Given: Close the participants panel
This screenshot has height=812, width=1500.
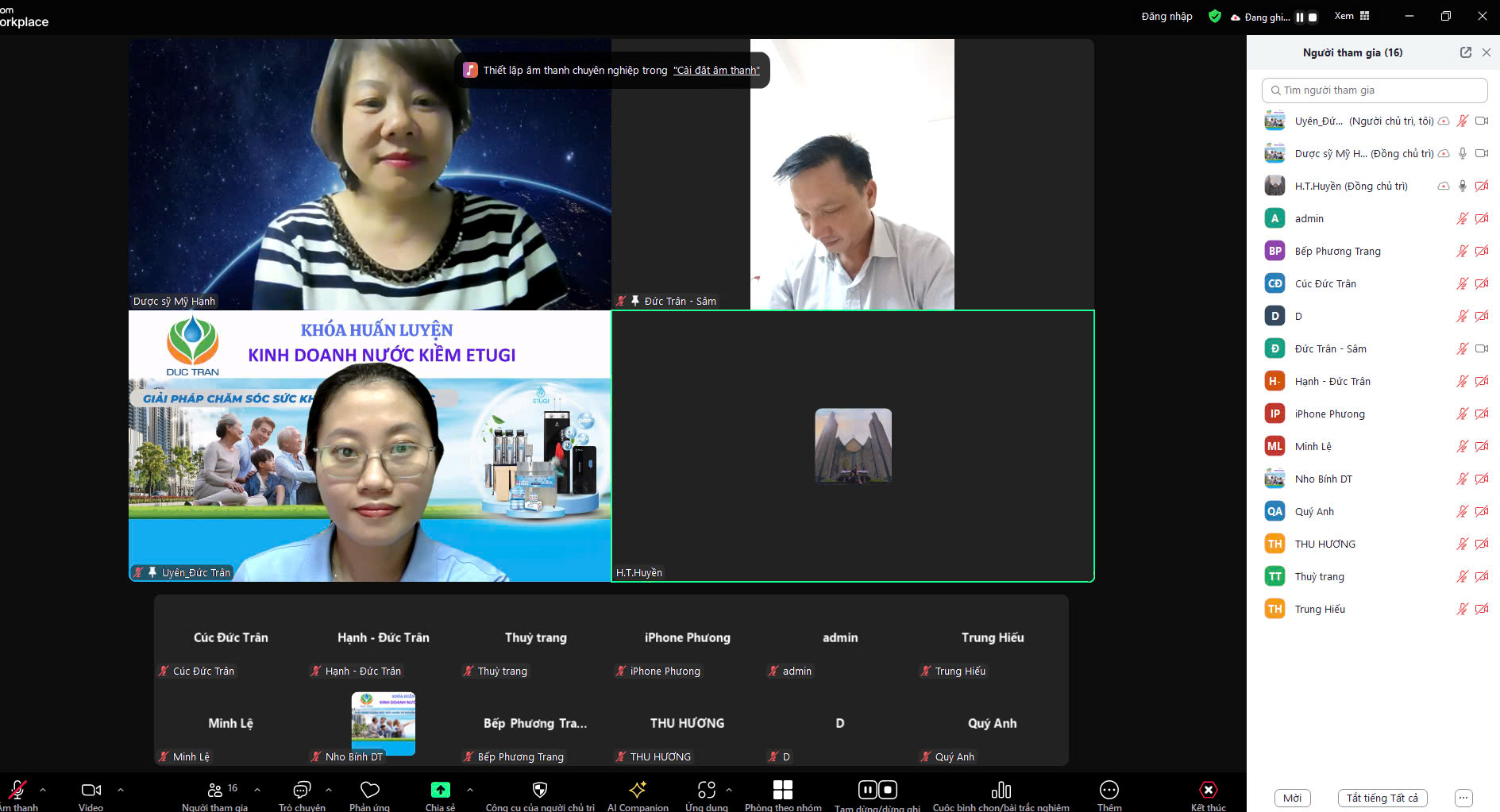Looking at the screenshot, I should [x=1487, y=52].
